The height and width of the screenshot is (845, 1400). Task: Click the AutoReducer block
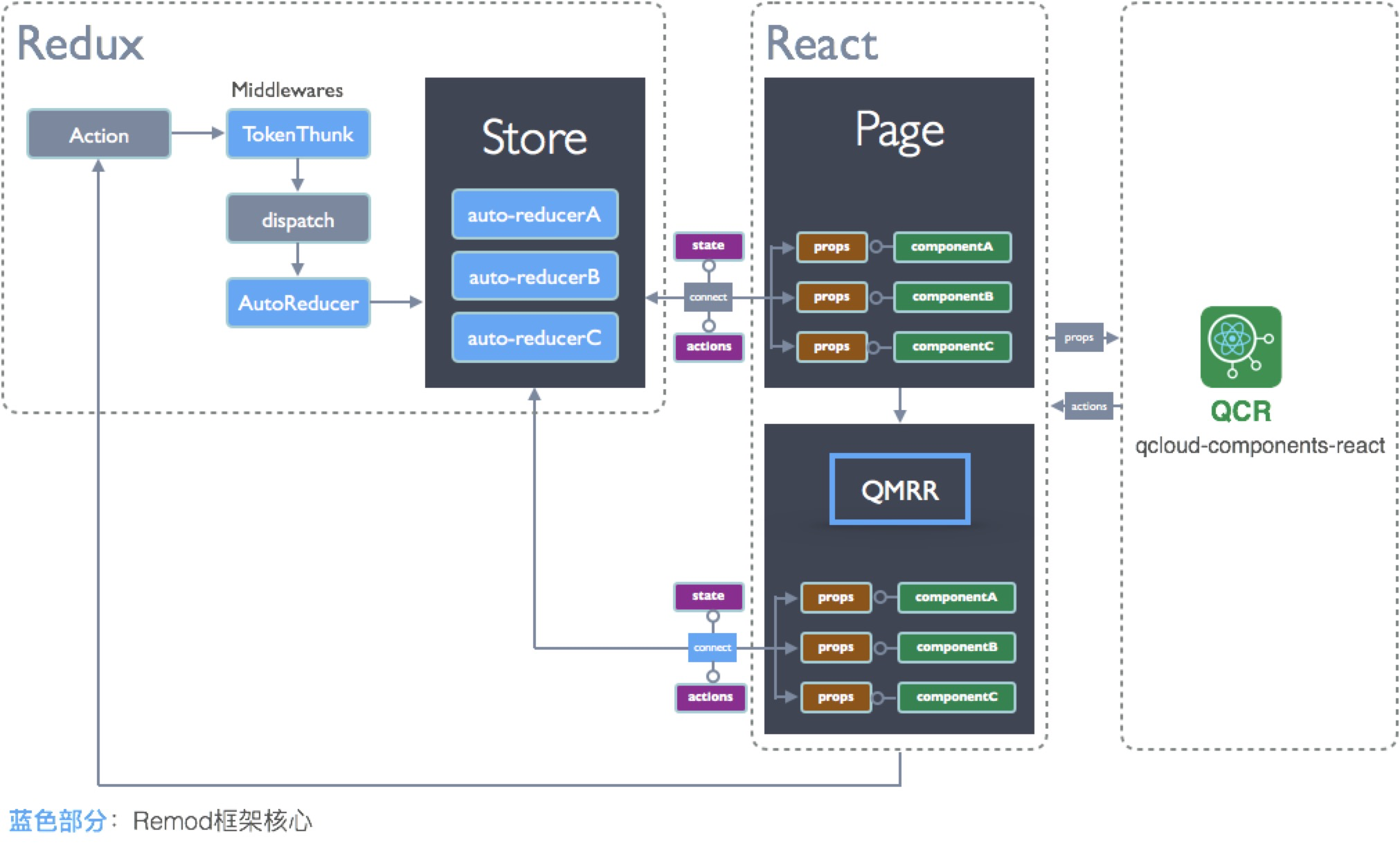(298, 303)
